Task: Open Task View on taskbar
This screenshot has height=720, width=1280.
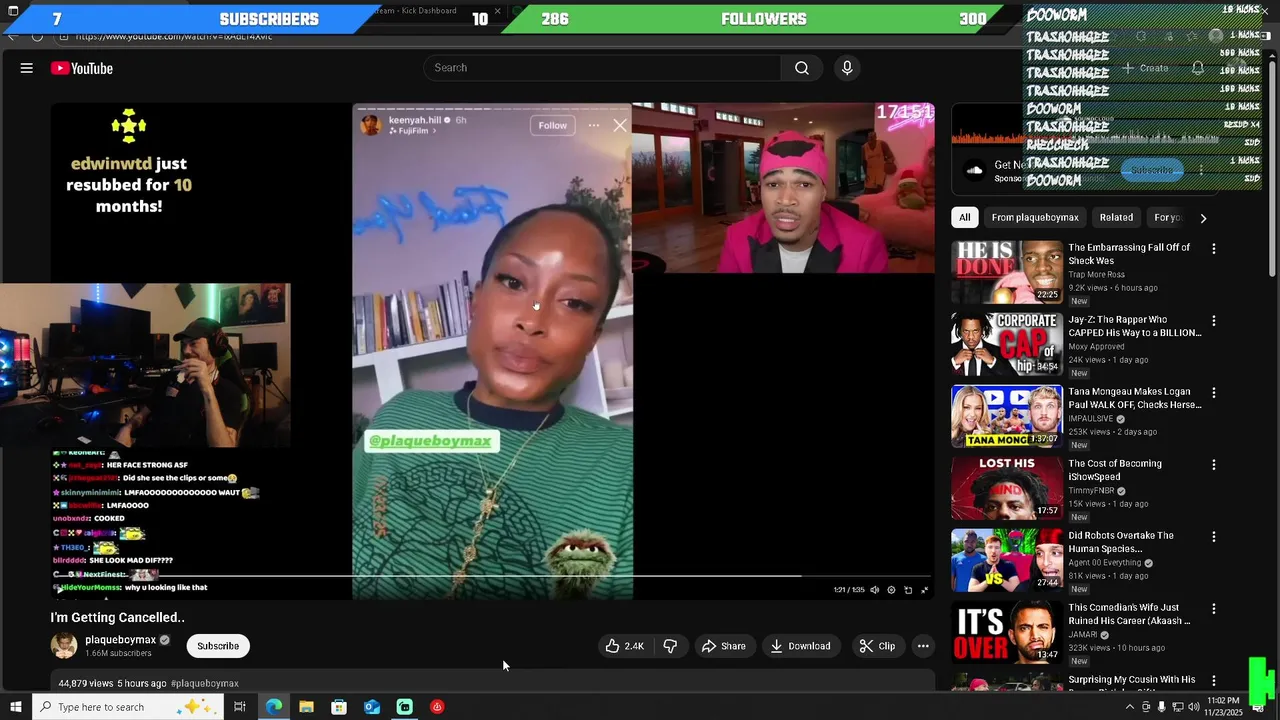Action: pos(240,707)
